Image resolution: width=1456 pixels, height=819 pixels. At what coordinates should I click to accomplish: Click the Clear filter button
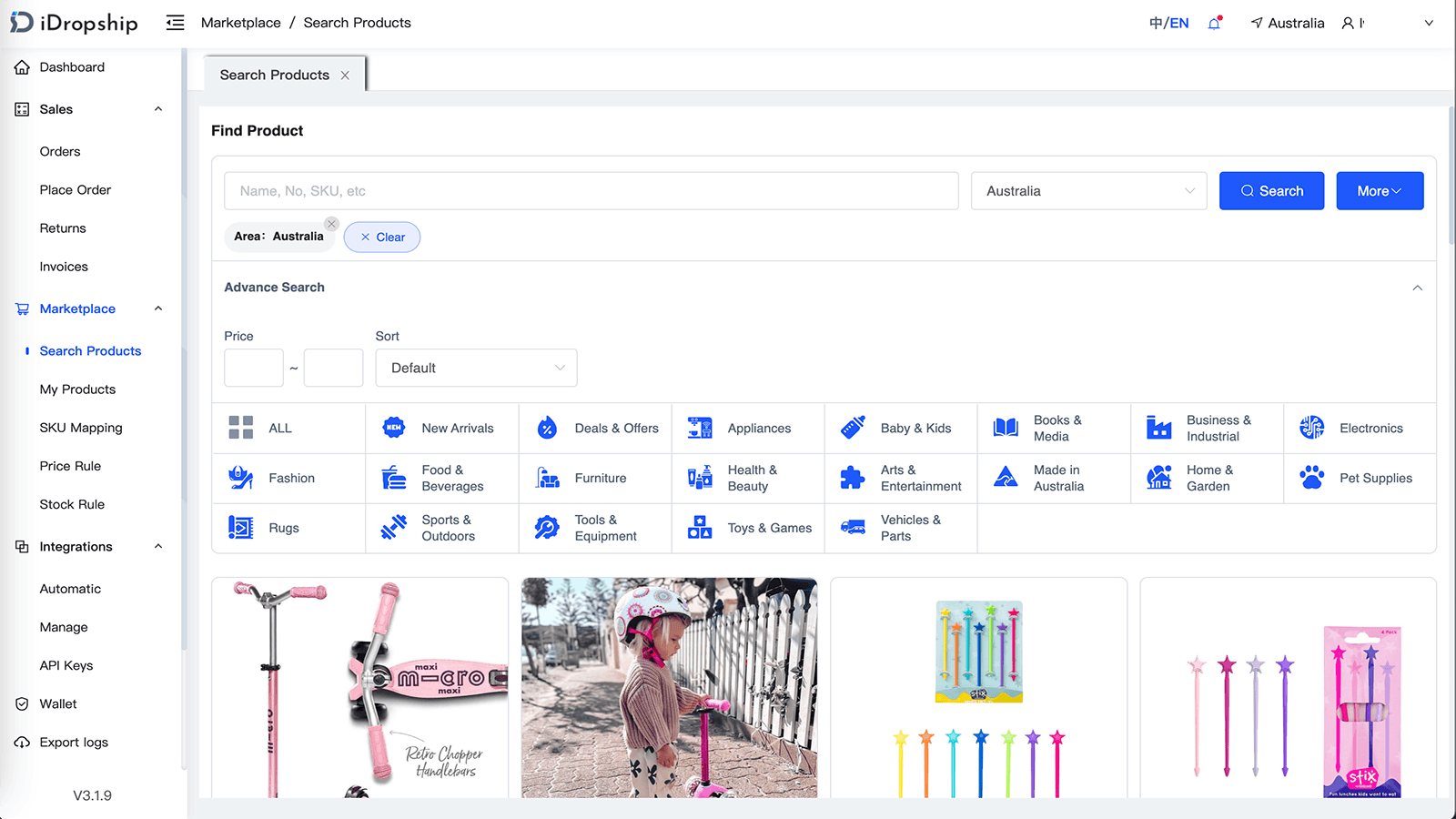coord(381,237)
